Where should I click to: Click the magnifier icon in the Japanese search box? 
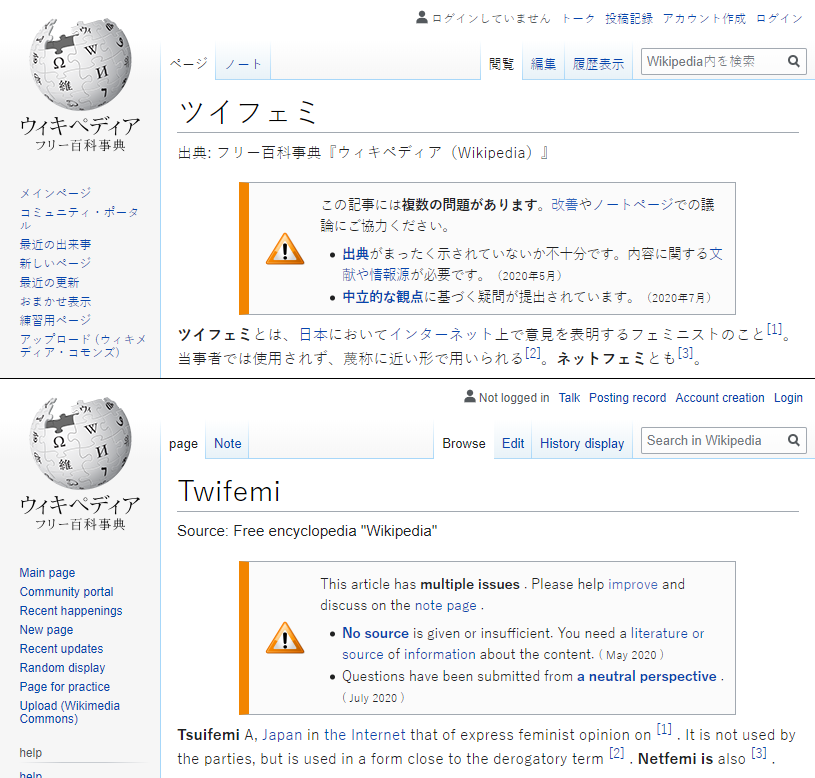793,62
